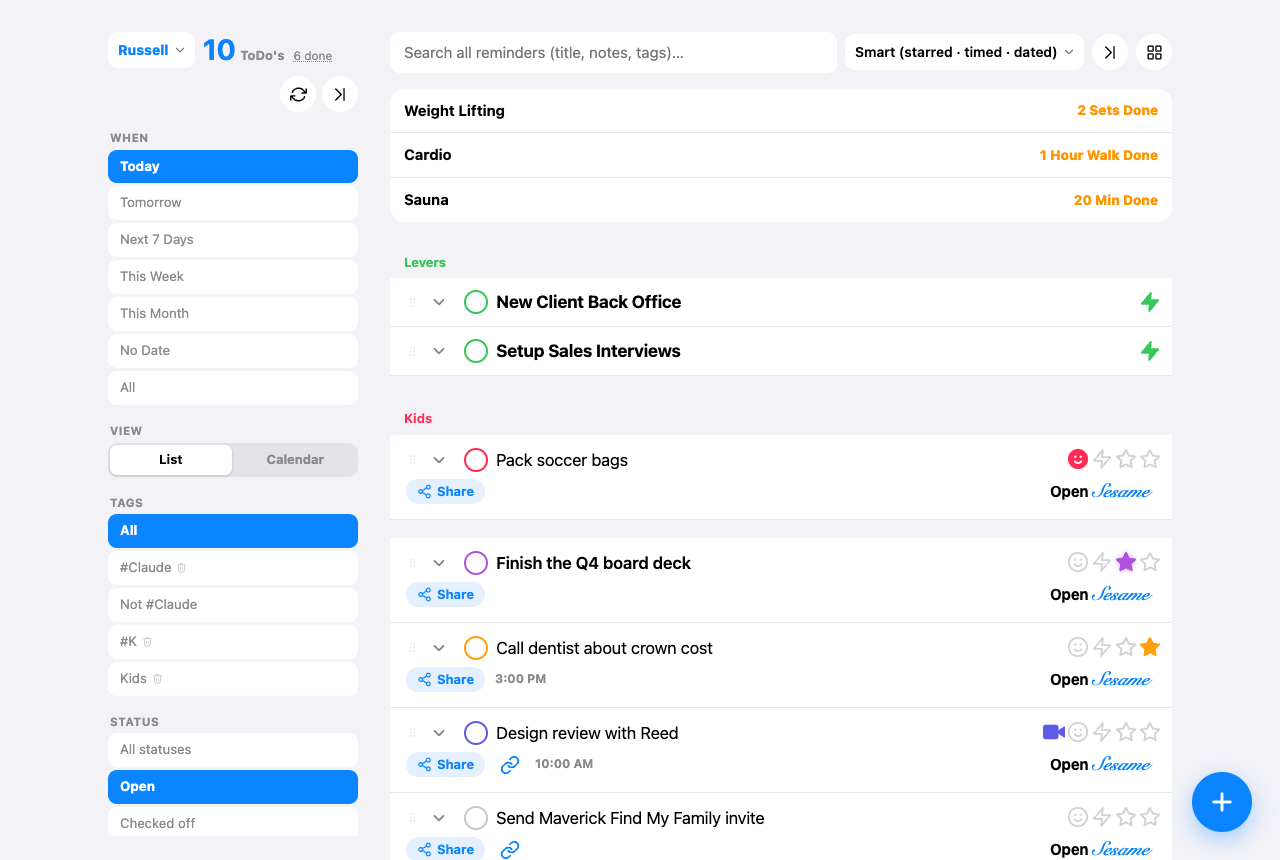This screenshot has height=860, width=1280.
Task: Select the Checked off status filter
Action: [233, 823]
